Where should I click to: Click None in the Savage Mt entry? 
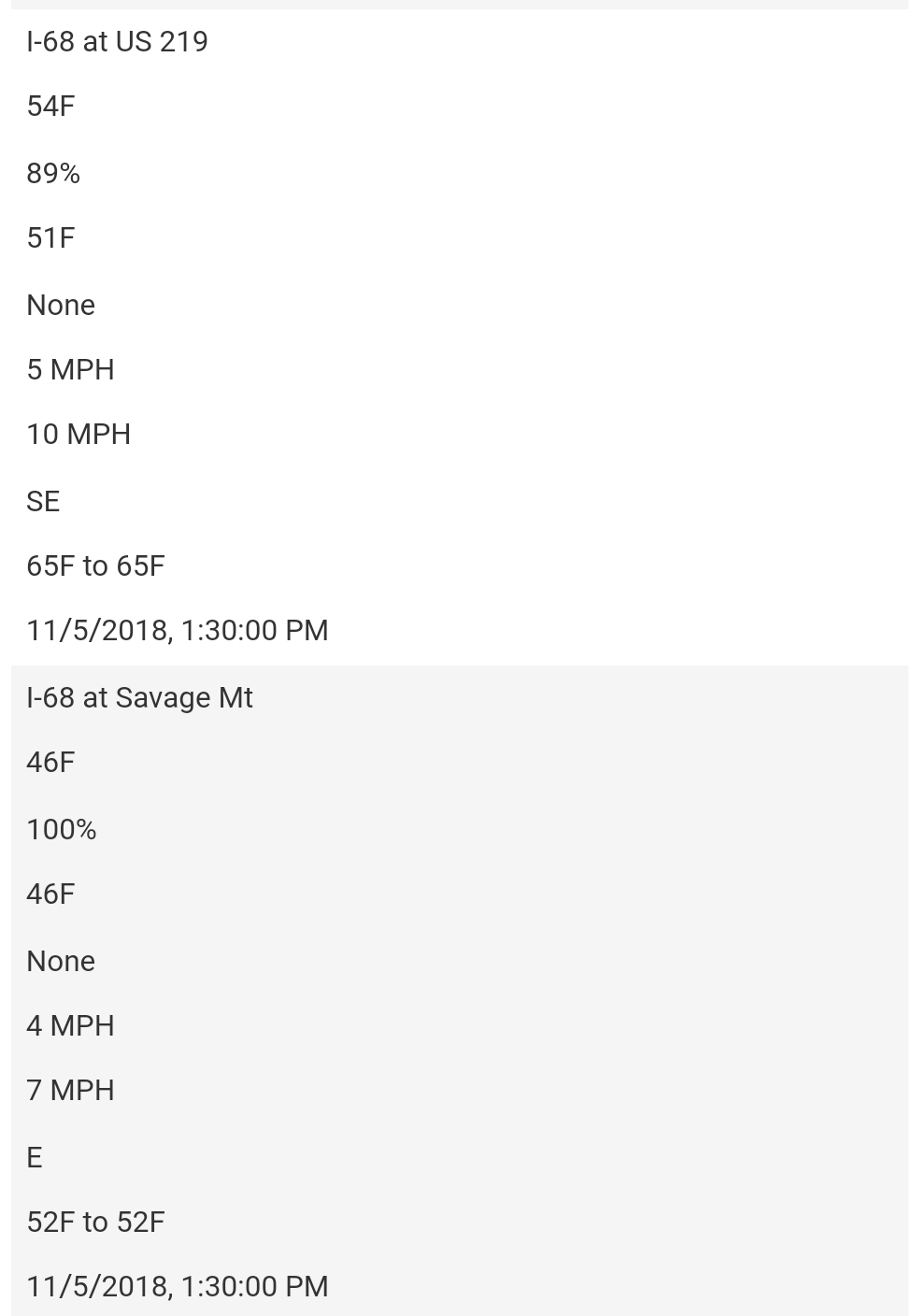click(x=61, y=961)
